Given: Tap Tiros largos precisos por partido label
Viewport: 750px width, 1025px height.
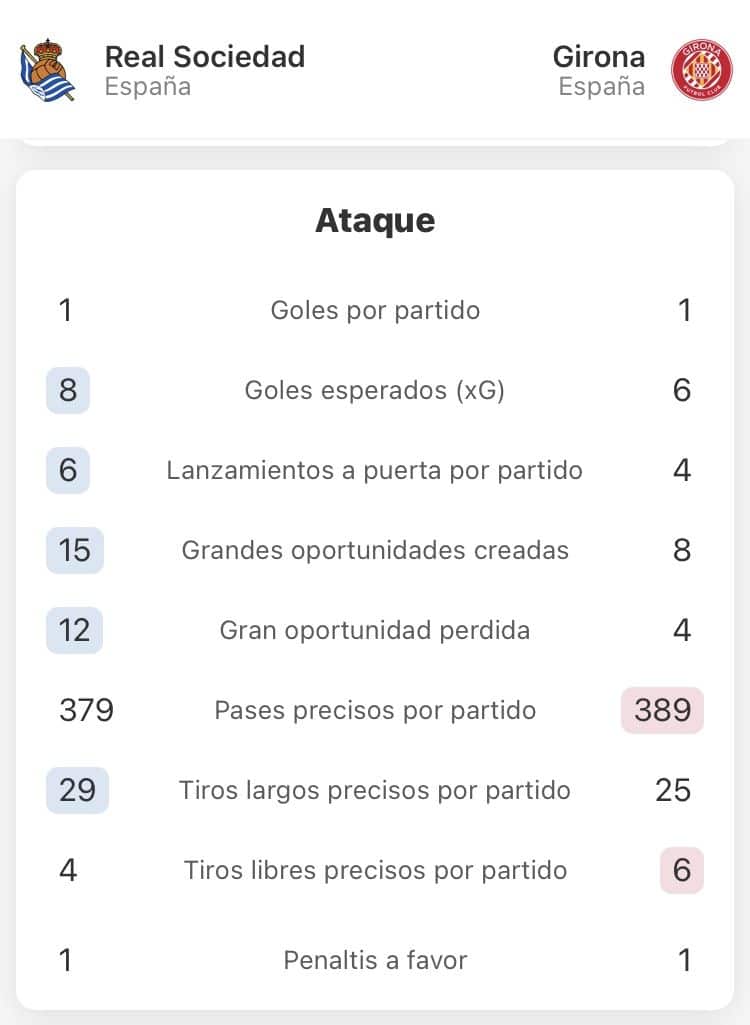Looking at the screenshot, I should (375, 790).
